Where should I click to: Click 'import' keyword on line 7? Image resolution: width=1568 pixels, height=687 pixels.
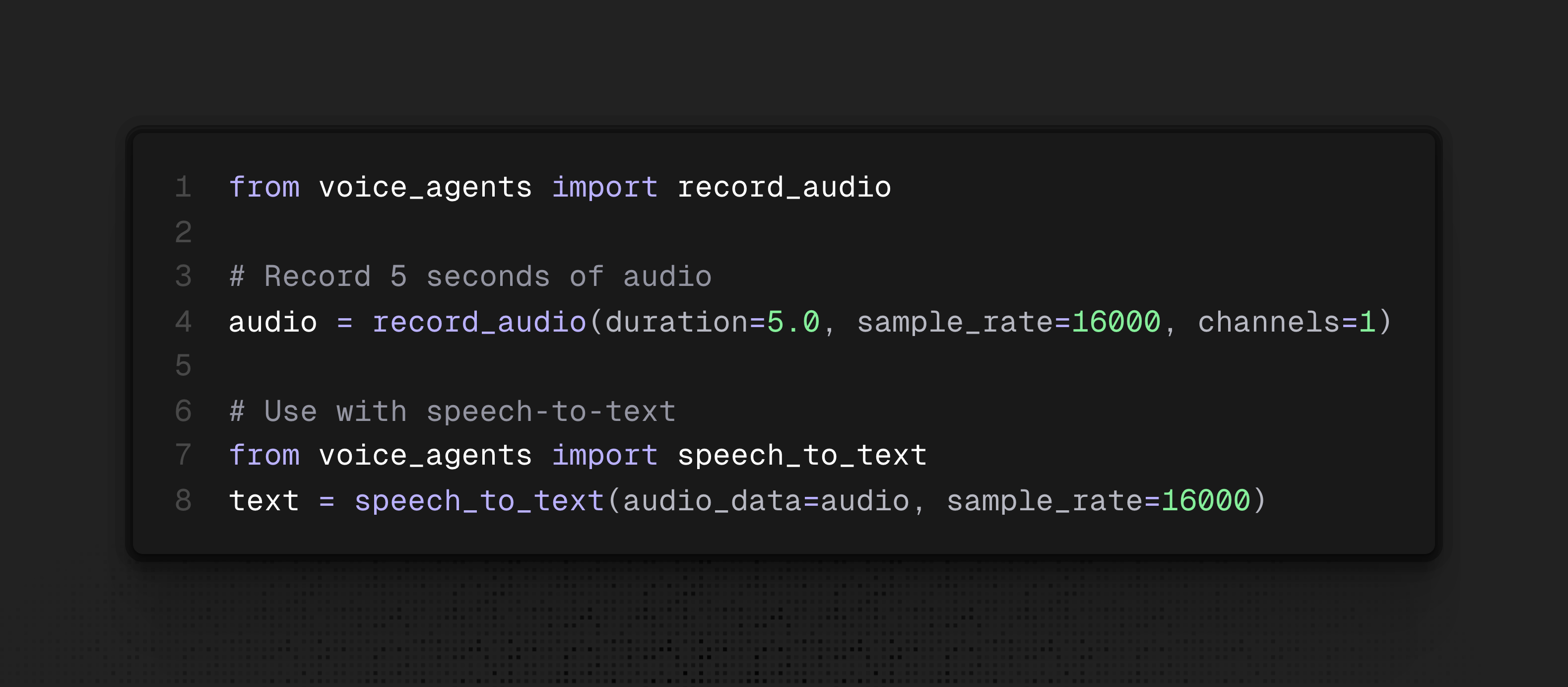[x=604, y=456]
